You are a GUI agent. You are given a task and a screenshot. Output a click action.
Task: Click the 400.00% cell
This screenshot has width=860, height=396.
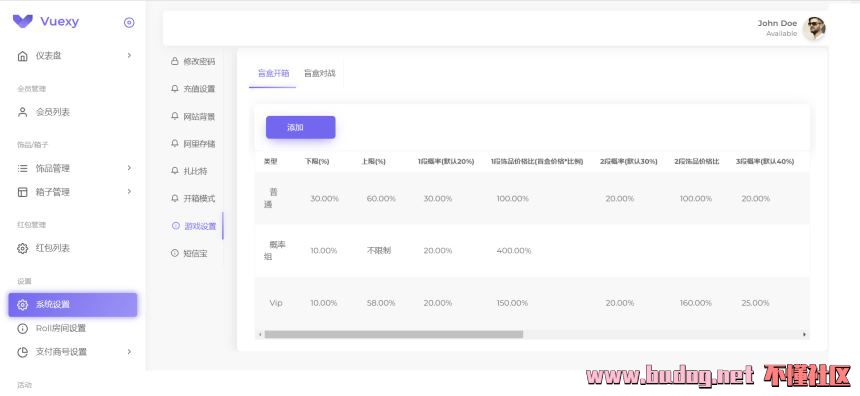click(x=514, y=251)
